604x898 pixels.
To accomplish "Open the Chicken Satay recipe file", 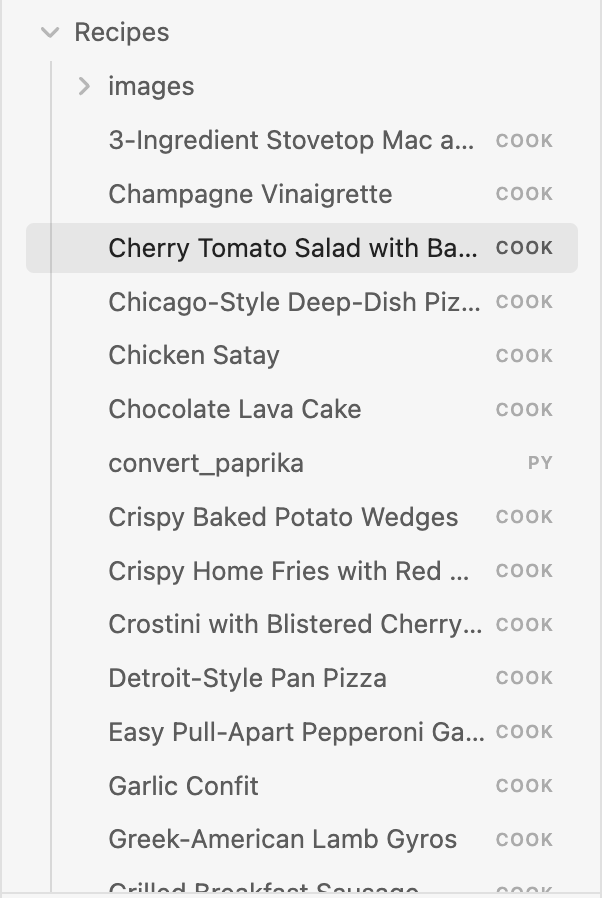I will [x=193, y=355].
